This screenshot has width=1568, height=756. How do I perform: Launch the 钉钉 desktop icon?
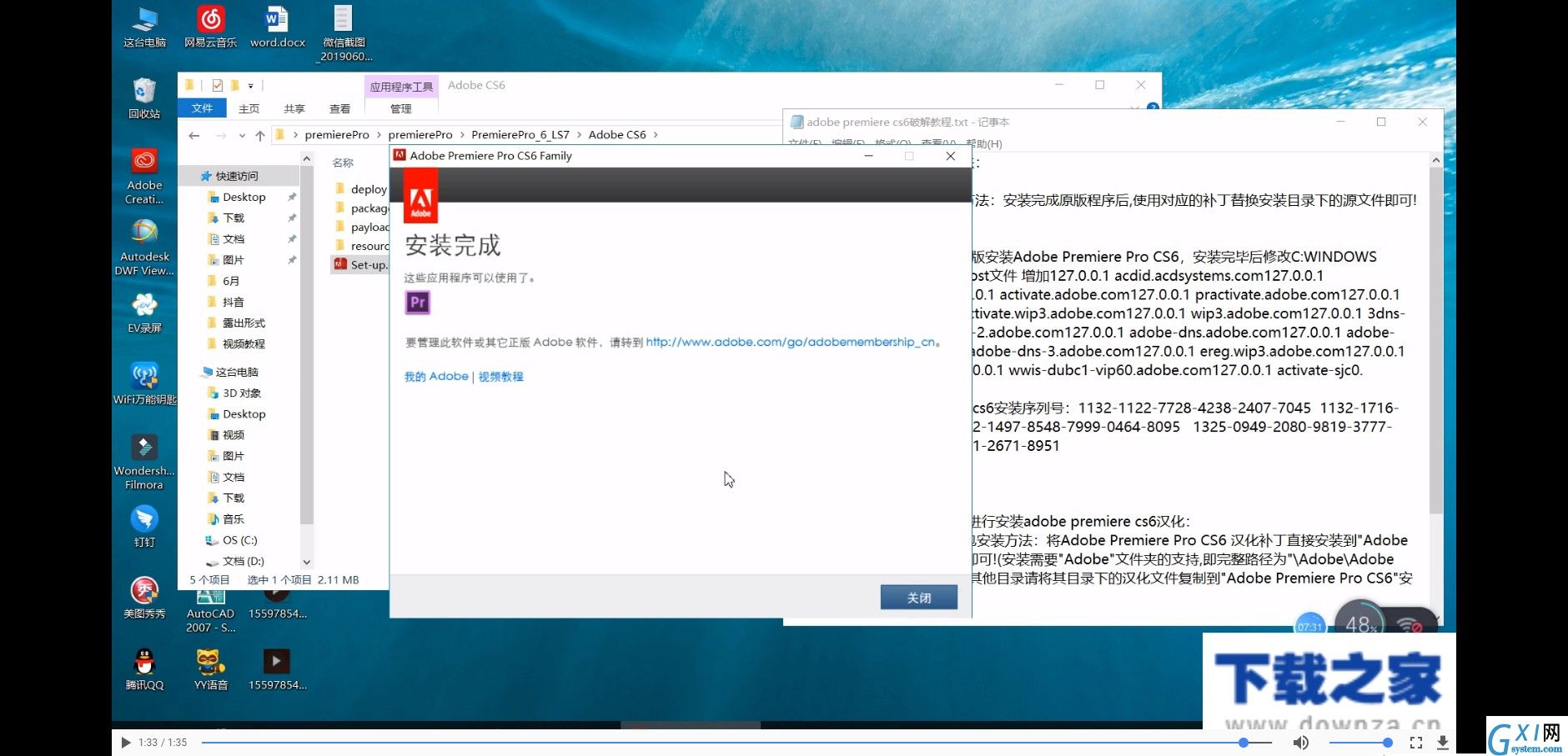(144, 527)
